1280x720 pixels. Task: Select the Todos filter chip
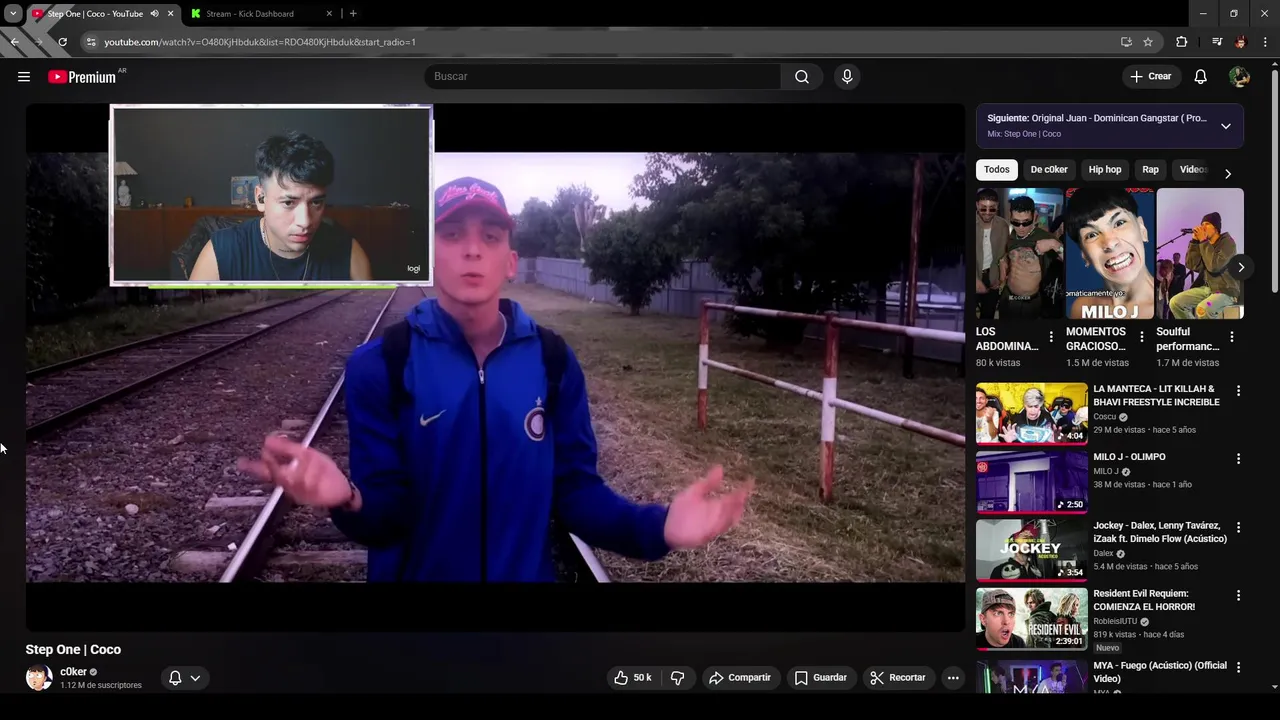(997, 170)
